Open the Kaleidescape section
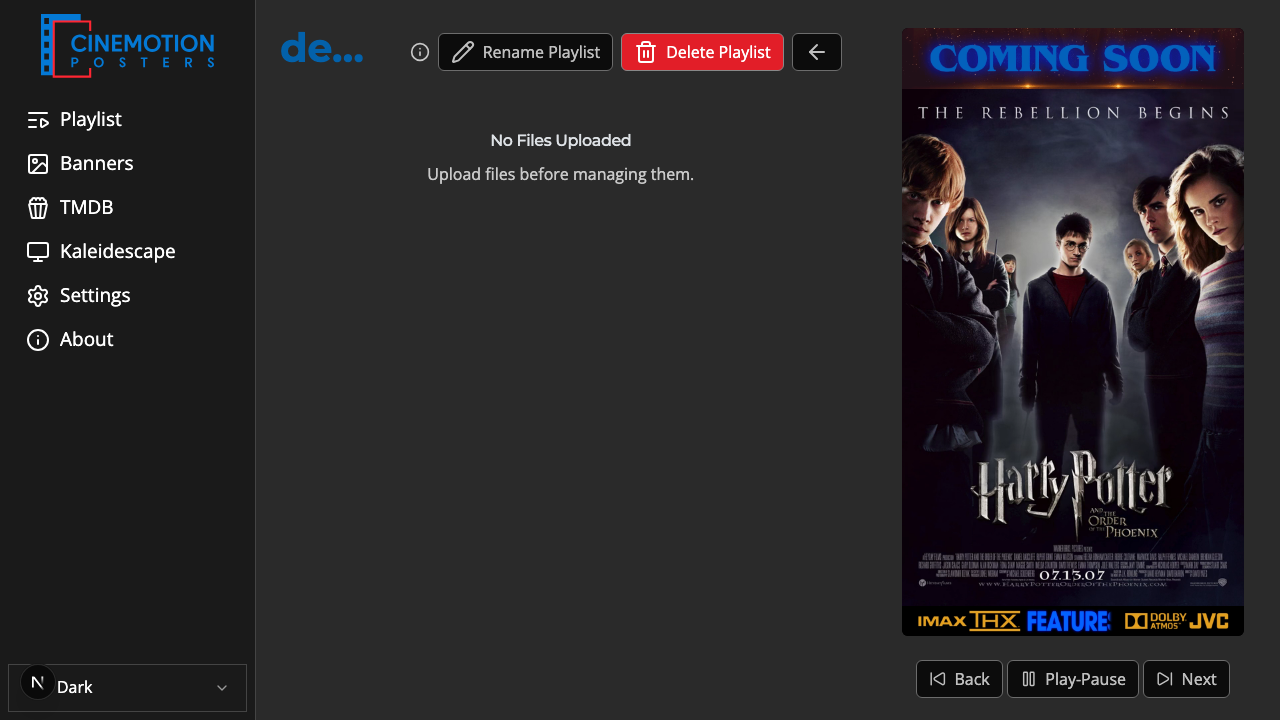This screenshot has height=720, width=1280. (101, 252)
